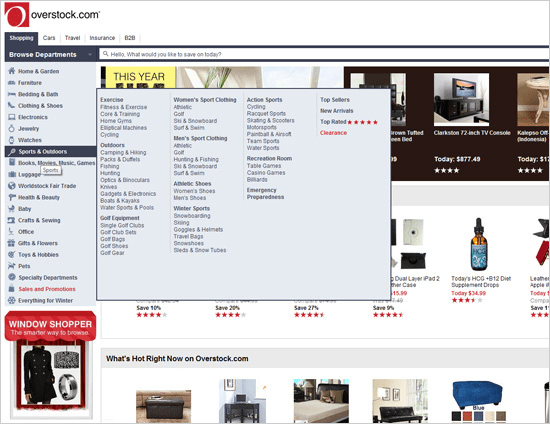Viewport: 550px width, 424px height.
Task: Open Skating & Scooters link
Action: (270, 120)
